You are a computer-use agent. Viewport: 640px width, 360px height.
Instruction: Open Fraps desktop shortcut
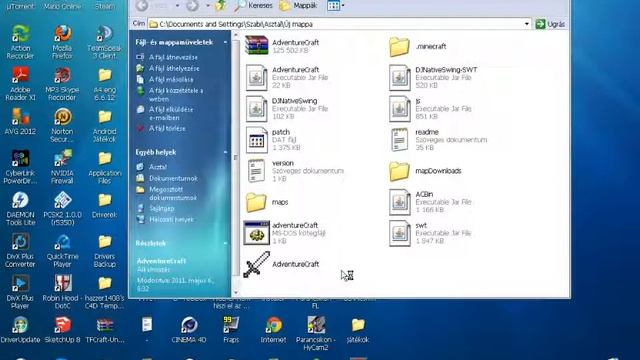pyautogui.click(x=231, y=330)
